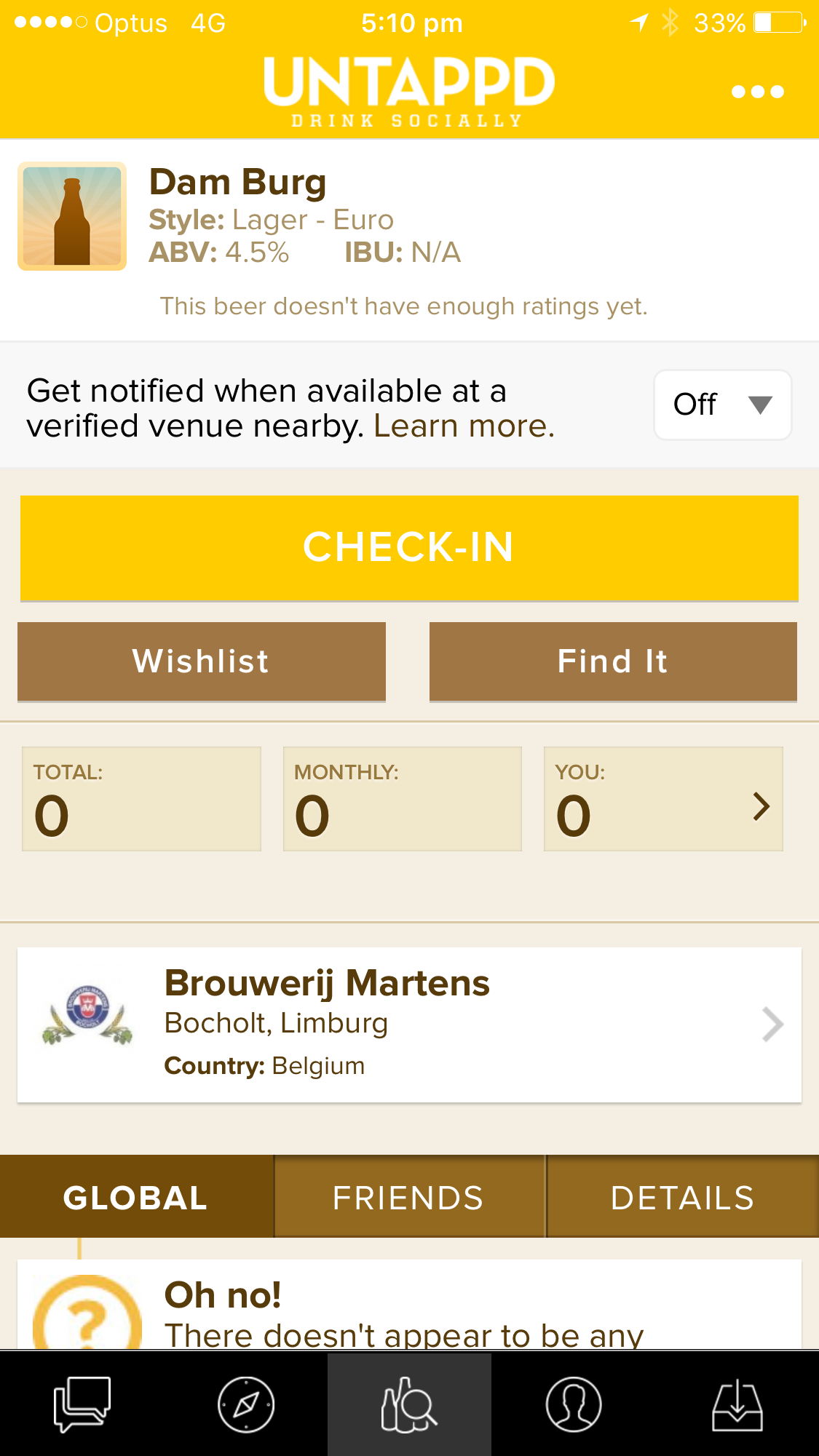Add beer via Wishlist button

click(201, 661)
